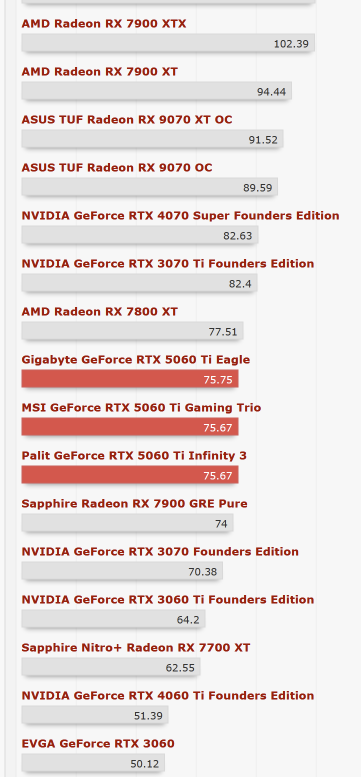Viewport: 361px width, 777px height.
Task: Open MSI GeForce RTX 5060 Ti Gaming Trio
Action: pyautogui.click(x=141, y=408)
